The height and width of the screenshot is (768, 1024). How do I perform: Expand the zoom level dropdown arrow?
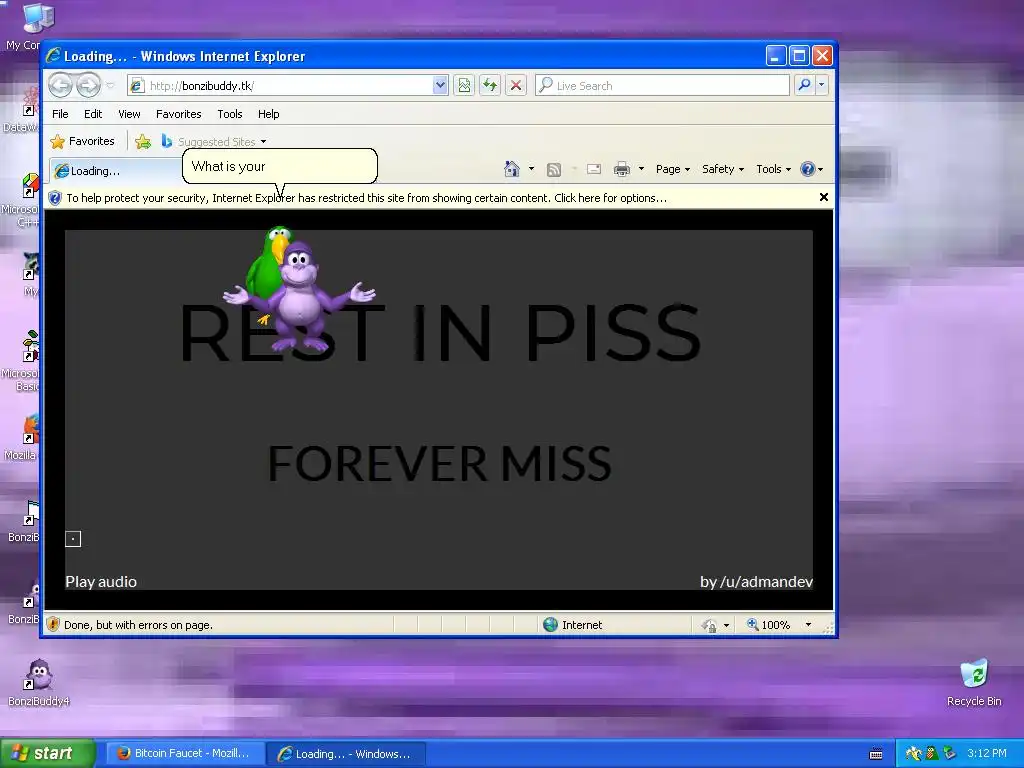tap(808, 625)
